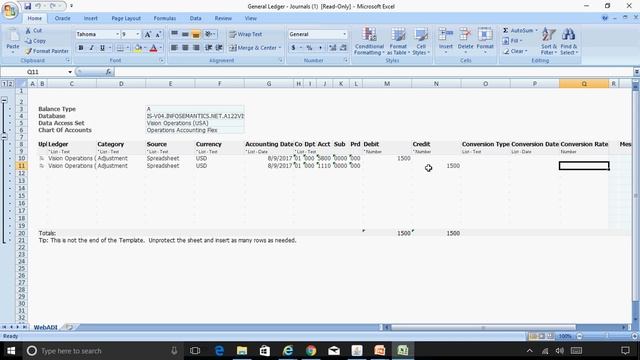Click Copy in the Clipboard group

coord(35,41)
